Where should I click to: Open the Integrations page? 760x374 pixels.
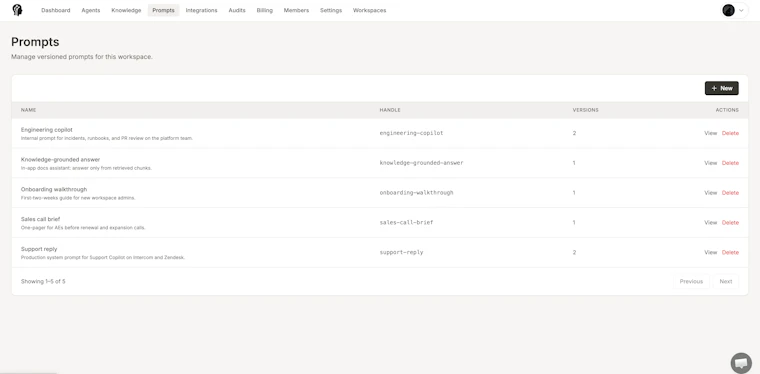click(201, 10)
